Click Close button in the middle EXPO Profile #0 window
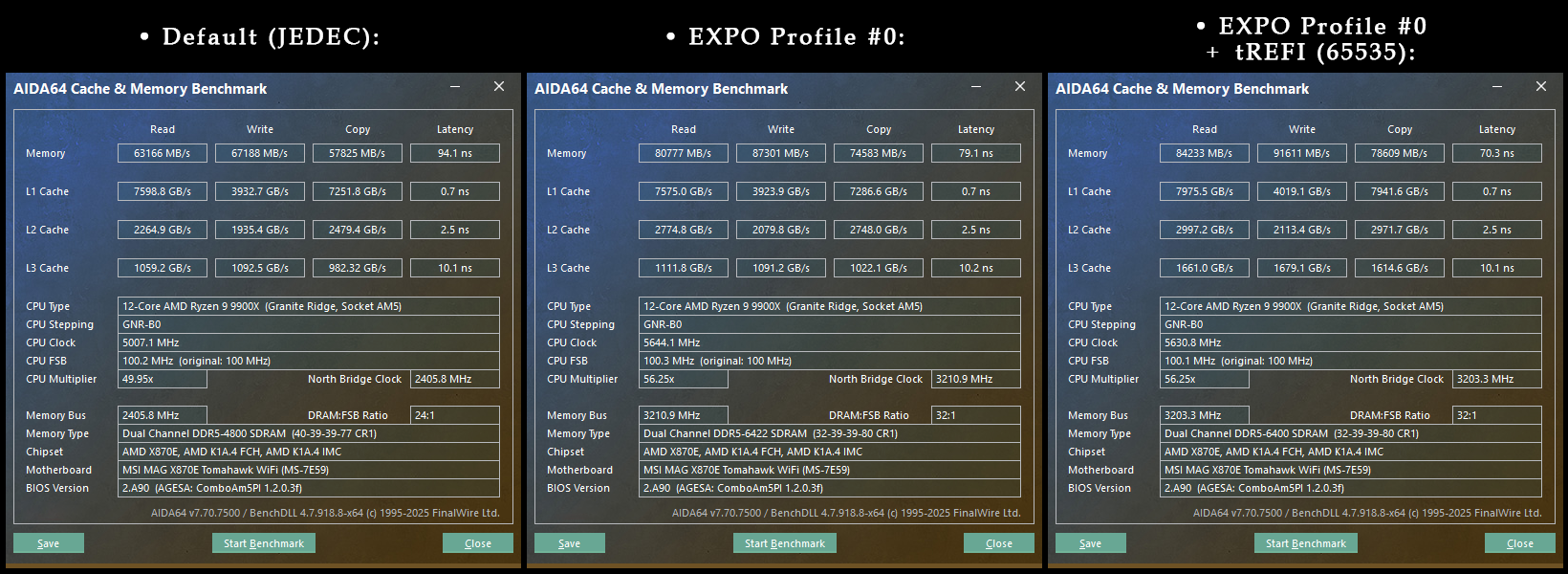Screen dimensions: 1568x574 (999, 543)
